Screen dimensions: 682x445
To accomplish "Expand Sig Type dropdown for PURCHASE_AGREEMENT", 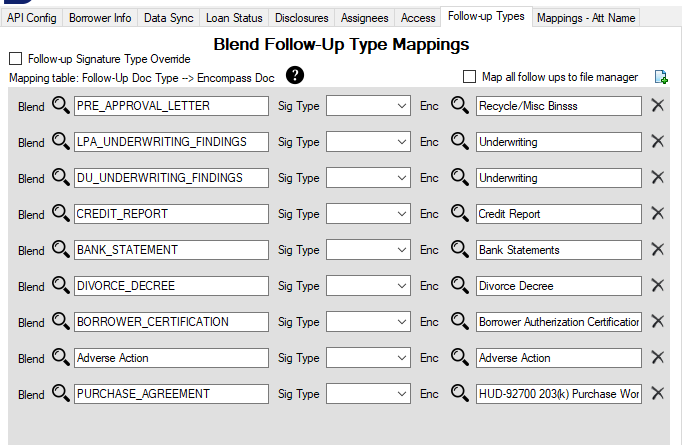I will coord(368,394).
